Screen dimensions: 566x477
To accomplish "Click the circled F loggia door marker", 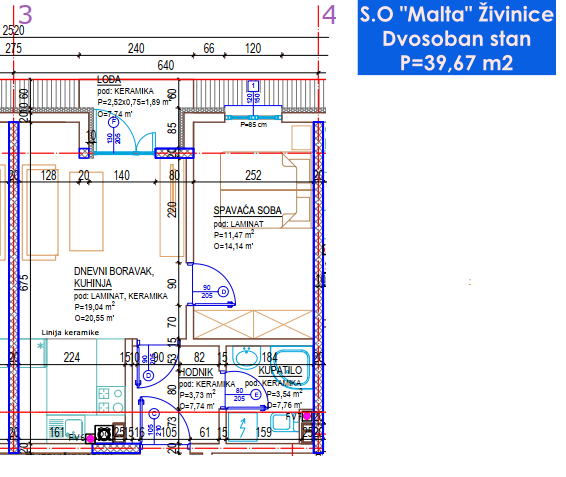I will [114, 122].
